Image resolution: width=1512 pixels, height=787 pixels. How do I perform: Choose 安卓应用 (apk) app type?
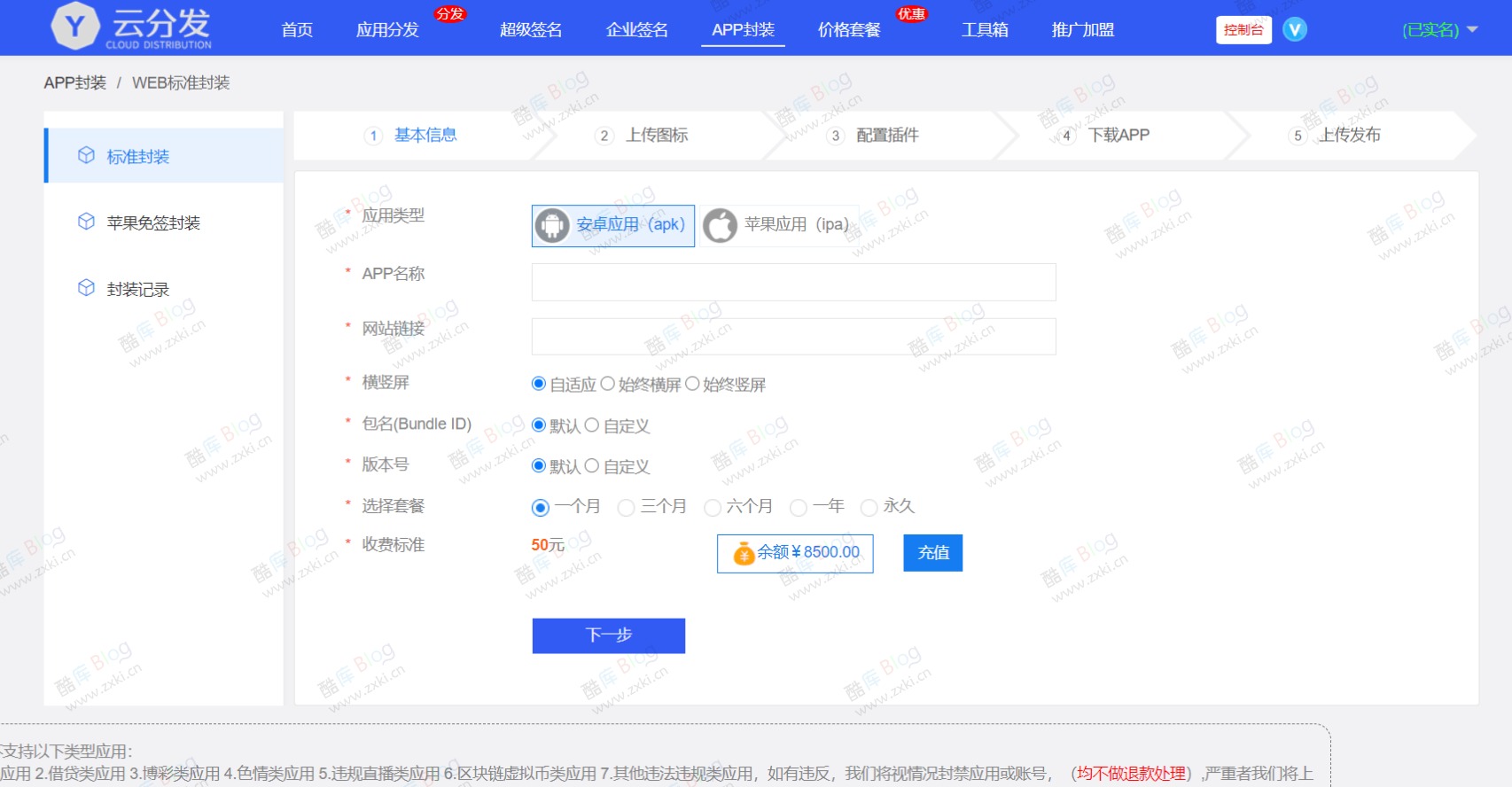[x=613, y=225]
